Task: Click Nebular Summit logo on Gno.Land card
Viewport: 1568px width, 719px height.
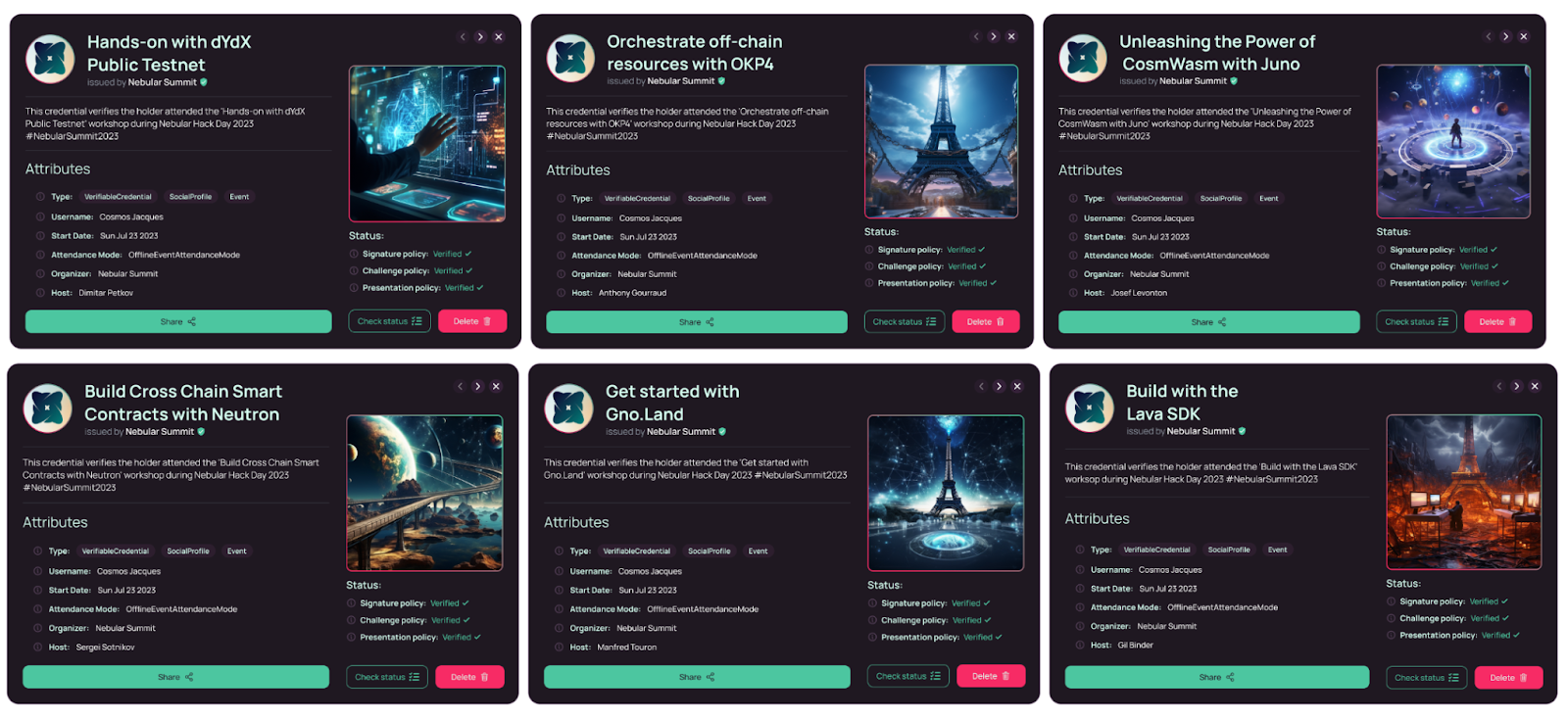Action: click(569, 408)
